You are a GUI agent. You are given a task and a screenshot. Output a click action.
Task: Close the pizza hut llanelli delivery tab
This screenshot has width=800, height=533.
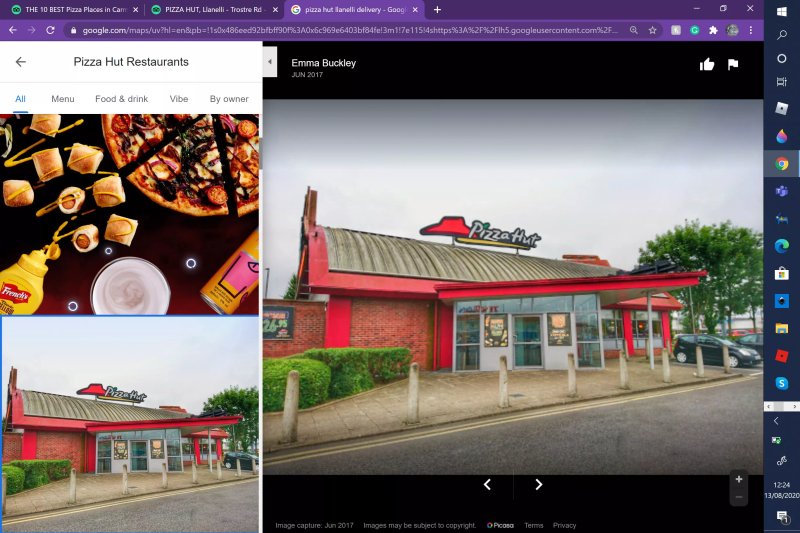pos(415,10)
